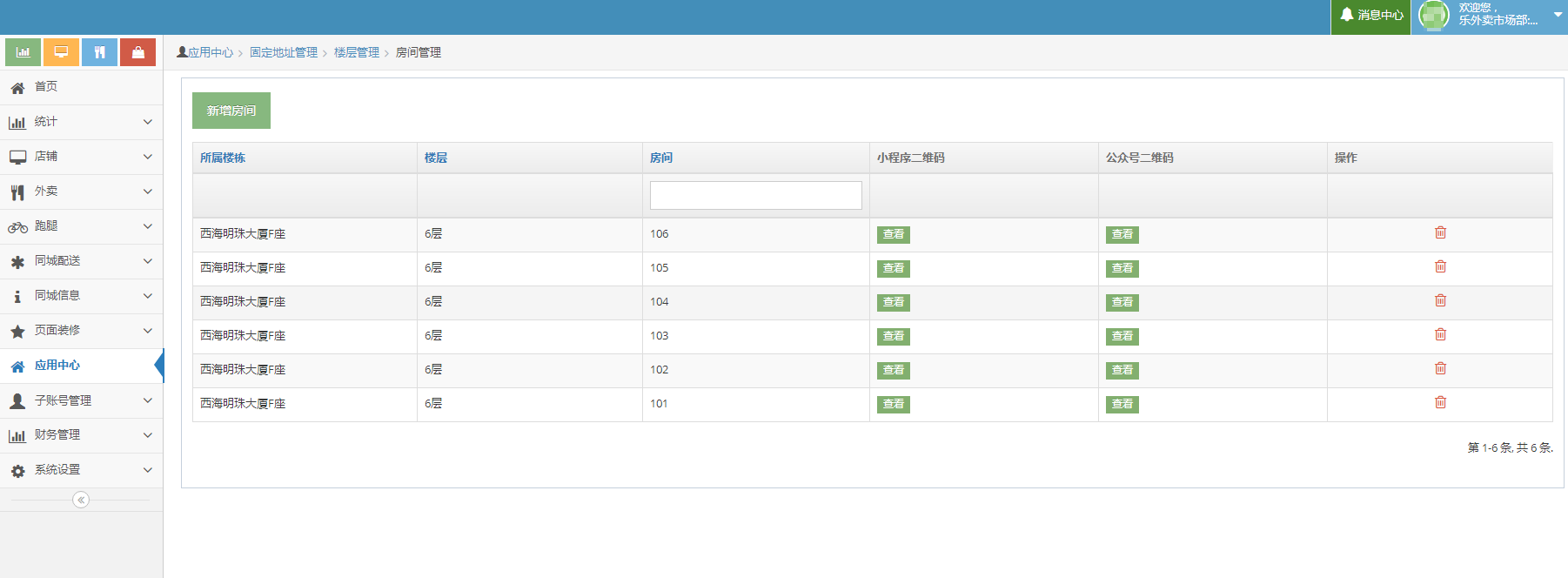Click the orange monitor shortcut icon
The image size is (1568, 578).
click(x=61, y=52)
